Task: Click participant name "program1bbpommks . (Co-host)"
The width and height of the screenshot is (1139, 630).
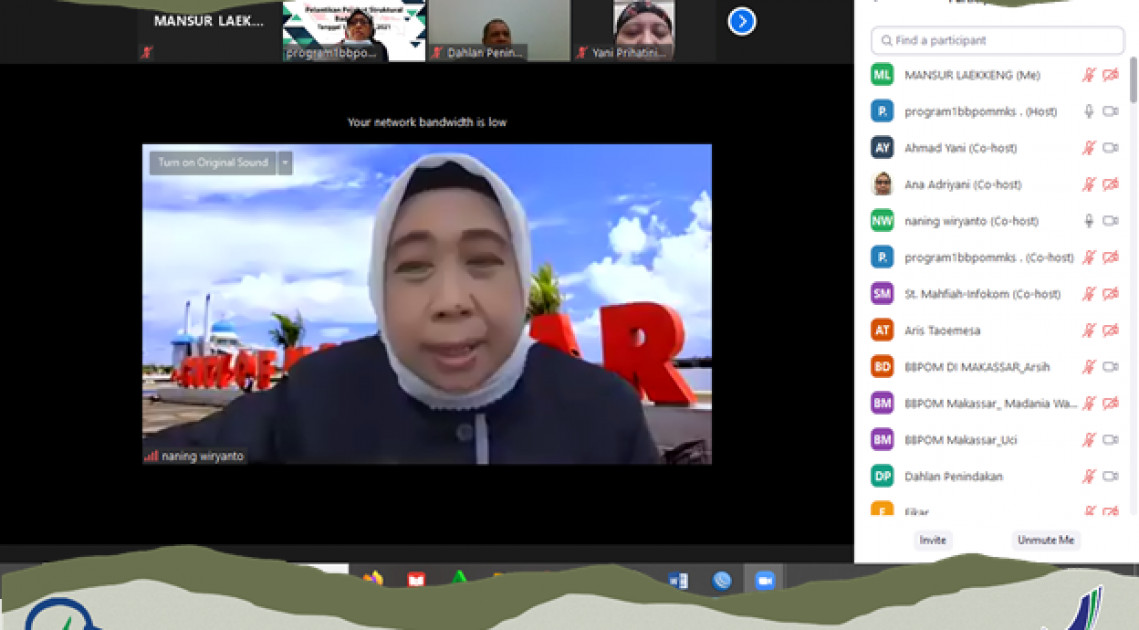Action: [989, 257]
